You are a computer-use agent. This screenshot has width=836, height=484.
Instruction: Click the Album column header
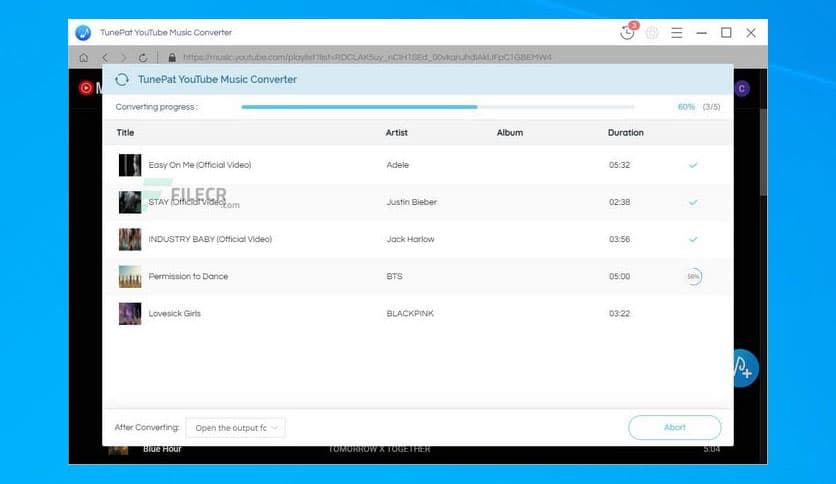(x=510, y=133)
